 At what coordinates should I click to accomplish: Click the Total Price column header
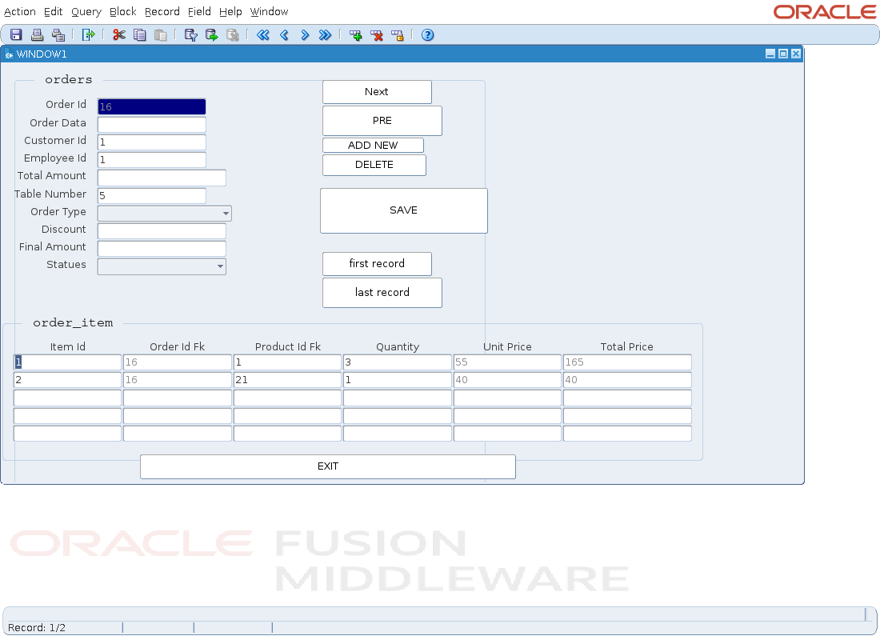627,346
